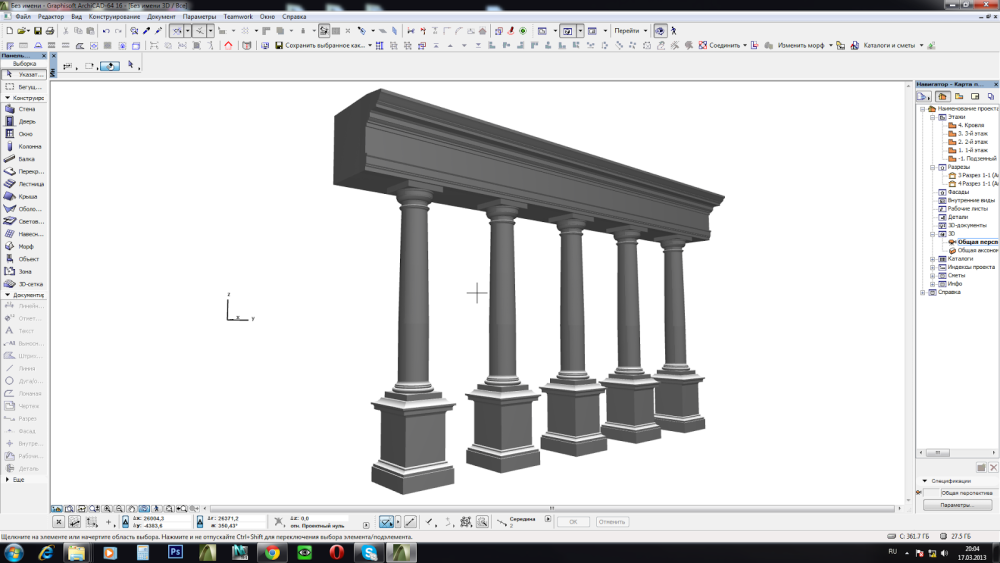Toggle the diagonal line button in tracker bar
Viewport: 1000px width, 563px height.
pos(410,522)
